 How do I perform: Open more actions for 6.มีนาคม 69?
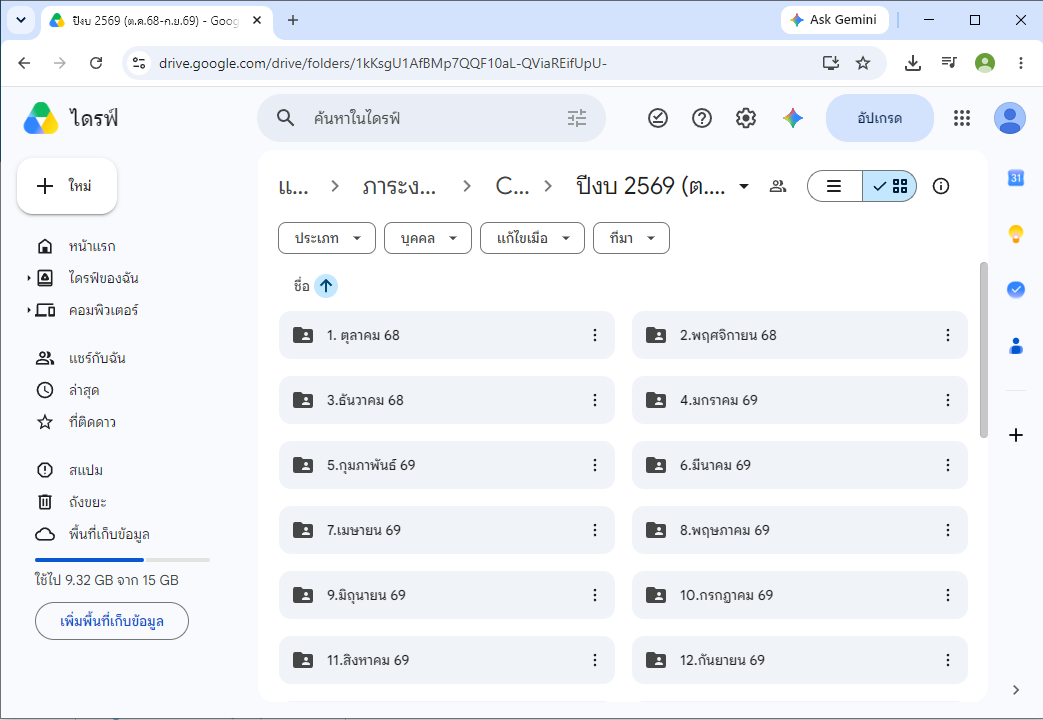[x=948, y=465]
